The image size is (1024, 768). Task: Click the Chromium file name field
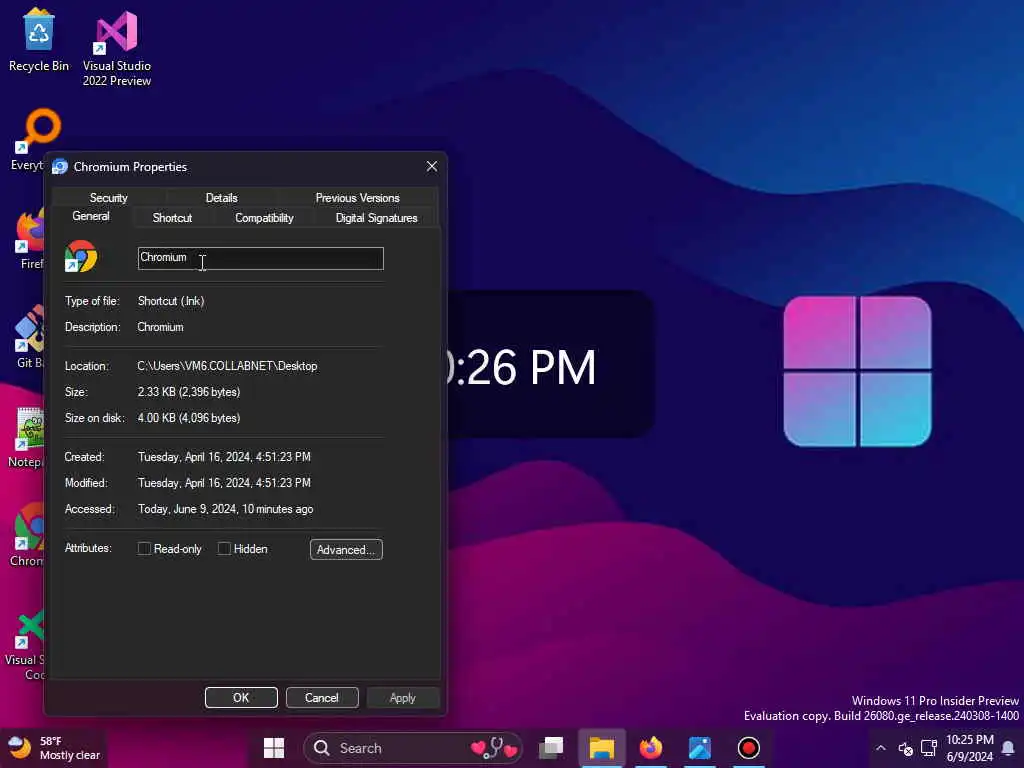point(261,258)
